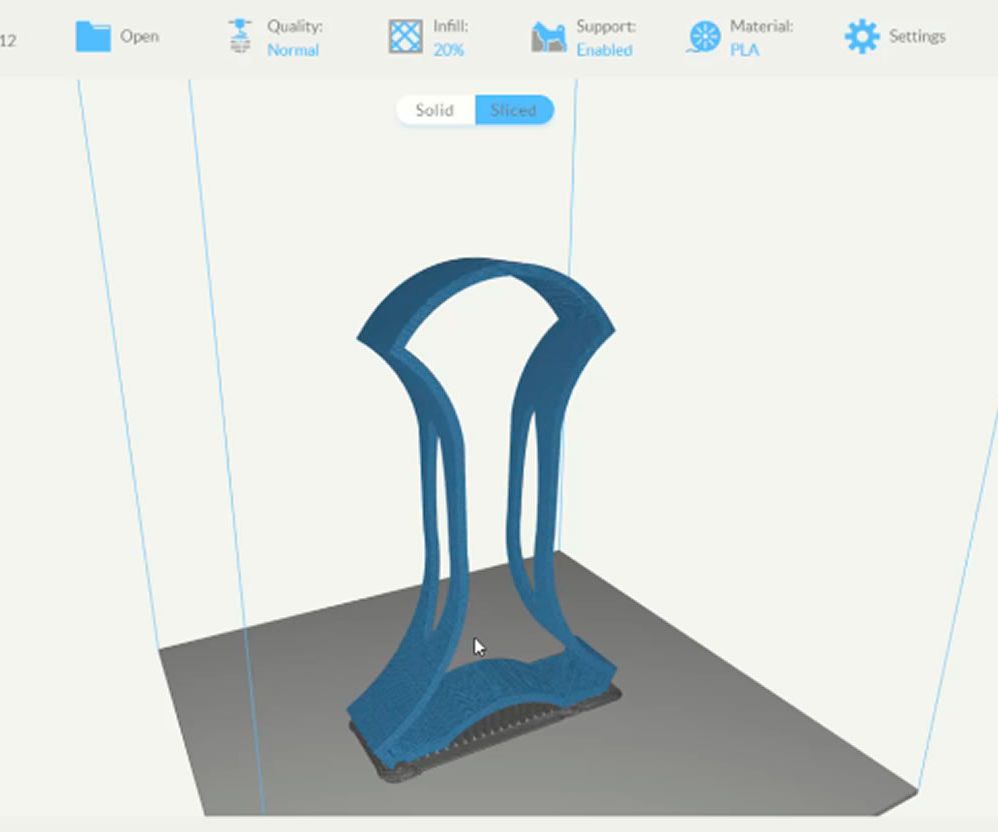This screenshot has height=832, width=998.
Task: Click the Support structure icon
Action: tap(546, 35)
